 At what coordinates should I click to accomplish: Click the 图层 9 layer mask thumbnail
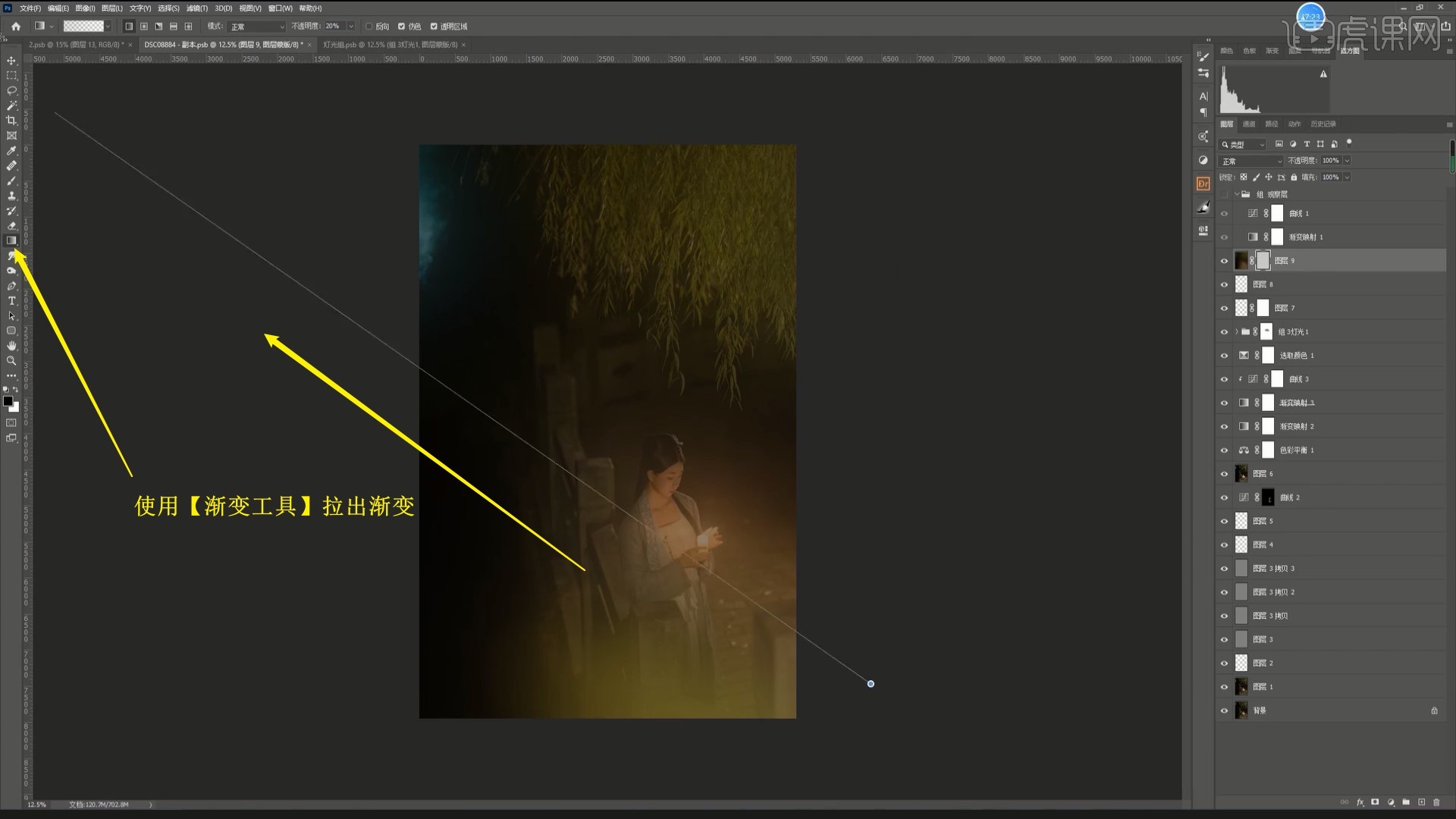click(1263, 261)
